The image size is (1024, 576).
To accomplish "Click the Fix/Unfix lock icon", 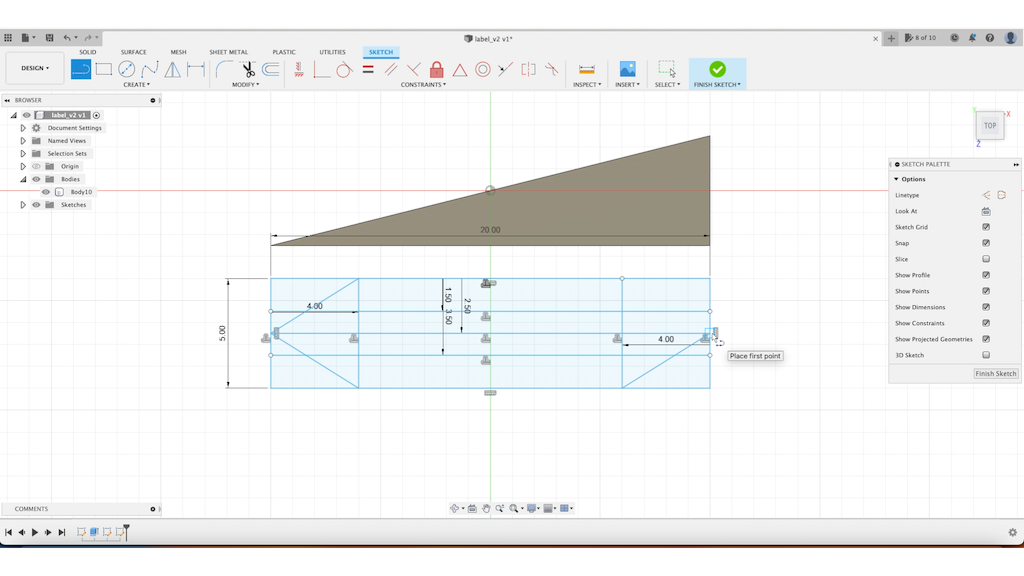I will (437, 69).
